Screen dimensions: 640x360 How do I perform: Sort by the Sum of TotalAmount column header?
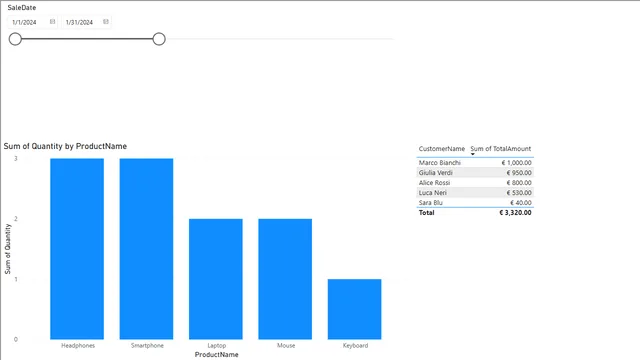tap(501, 149)
